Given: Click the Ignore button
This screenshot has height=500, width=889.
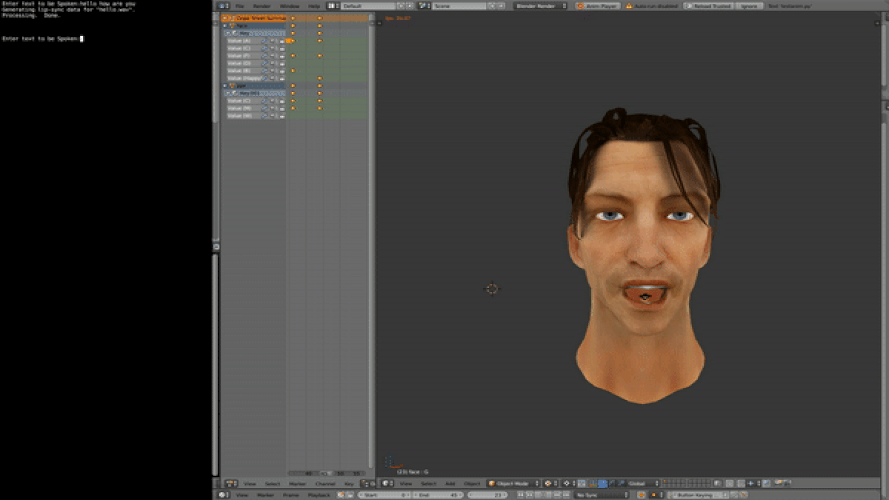Looking at the screenshot, I should click(748, 6).
